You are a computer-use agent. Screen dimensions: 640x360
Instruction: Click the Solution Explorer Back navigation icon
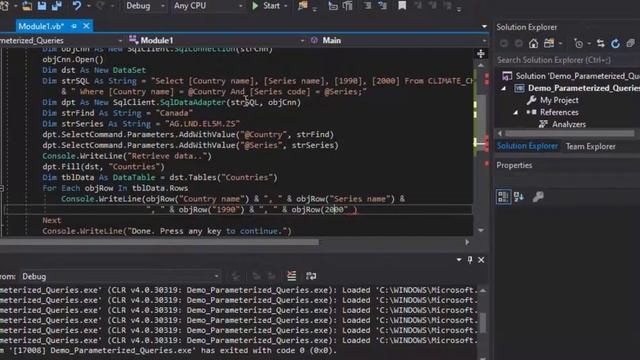click(504, 43)
